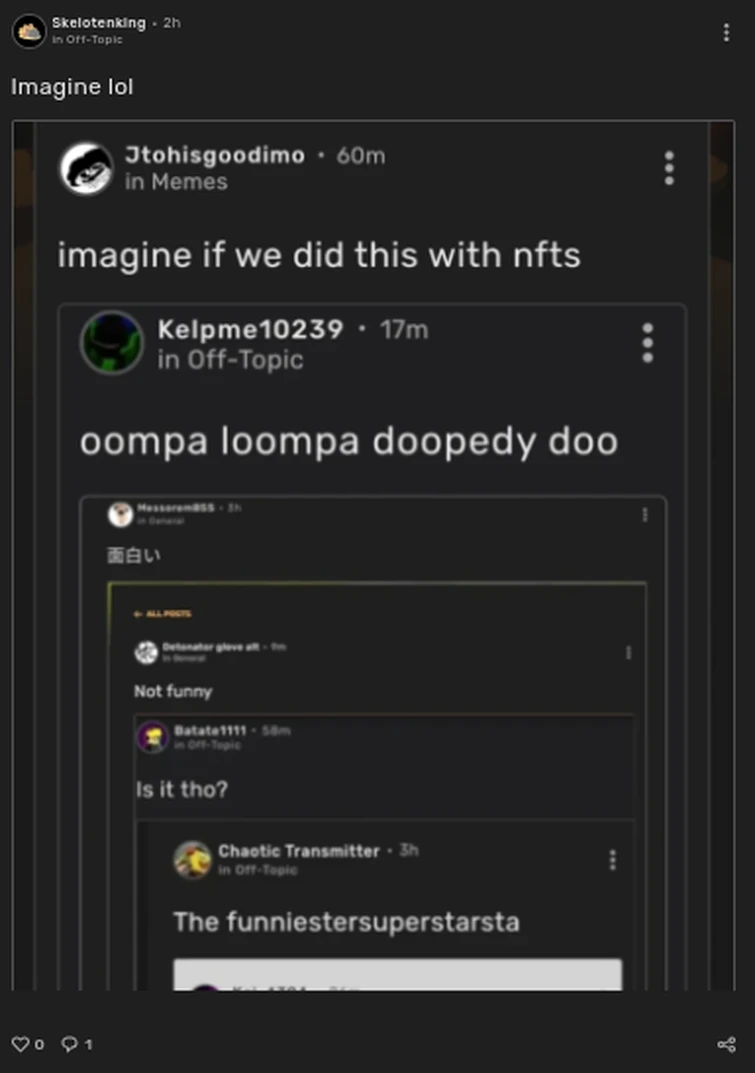Open Kelpme10239's three-dot options
This screenshot has width=755, height=1073.
pos(648,343)
